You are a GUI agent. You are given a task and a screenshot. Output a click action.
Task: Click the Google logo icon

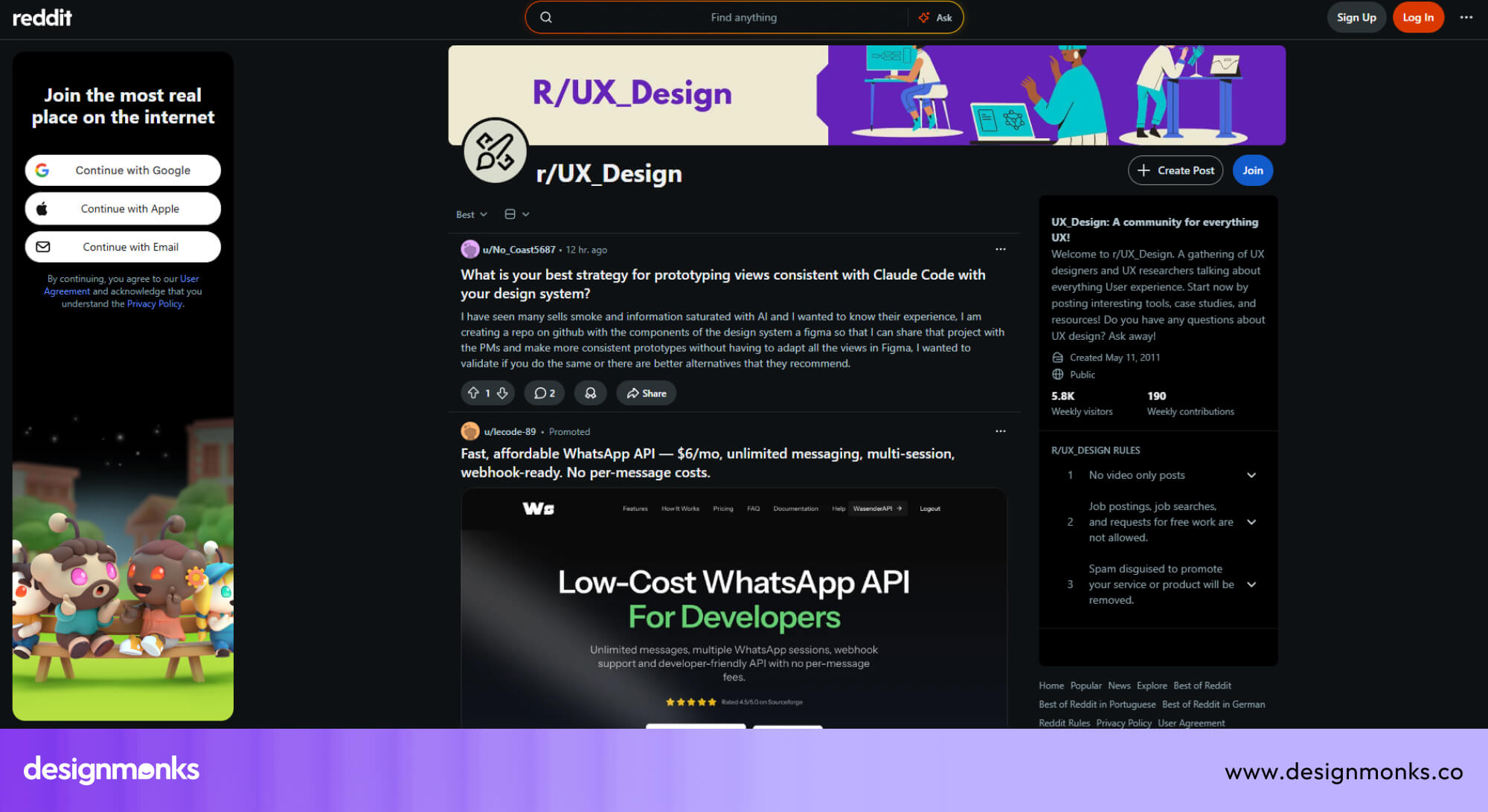pos(42,170)
